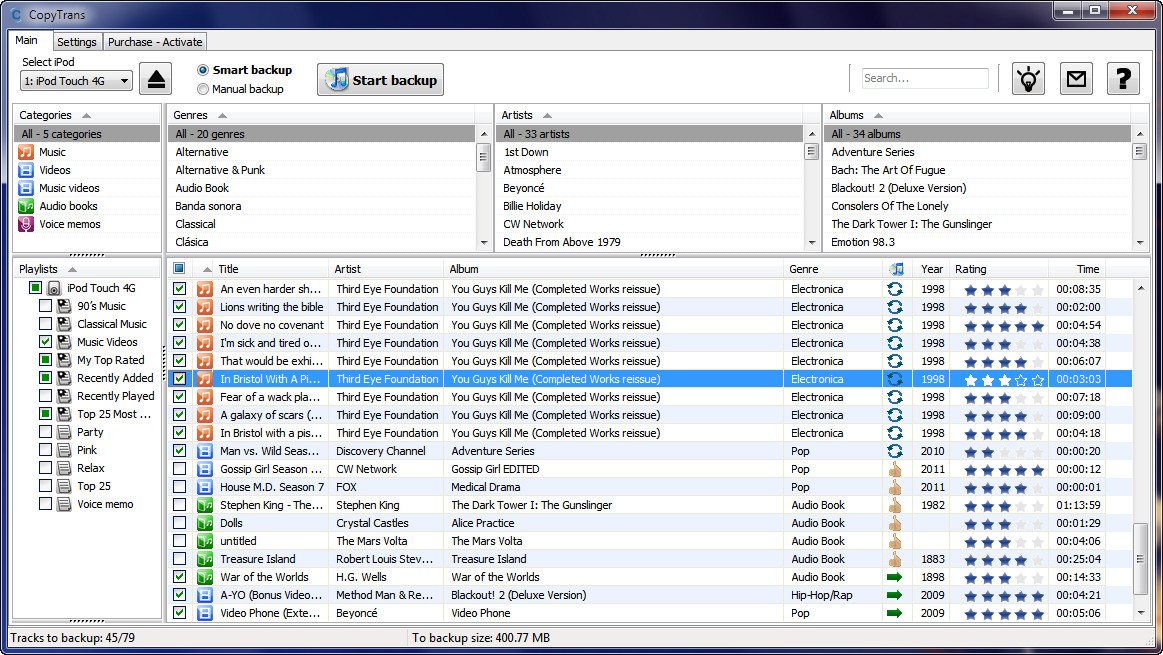
Task: Click the Genres list down arrow
Action: (x=484, y=243)
